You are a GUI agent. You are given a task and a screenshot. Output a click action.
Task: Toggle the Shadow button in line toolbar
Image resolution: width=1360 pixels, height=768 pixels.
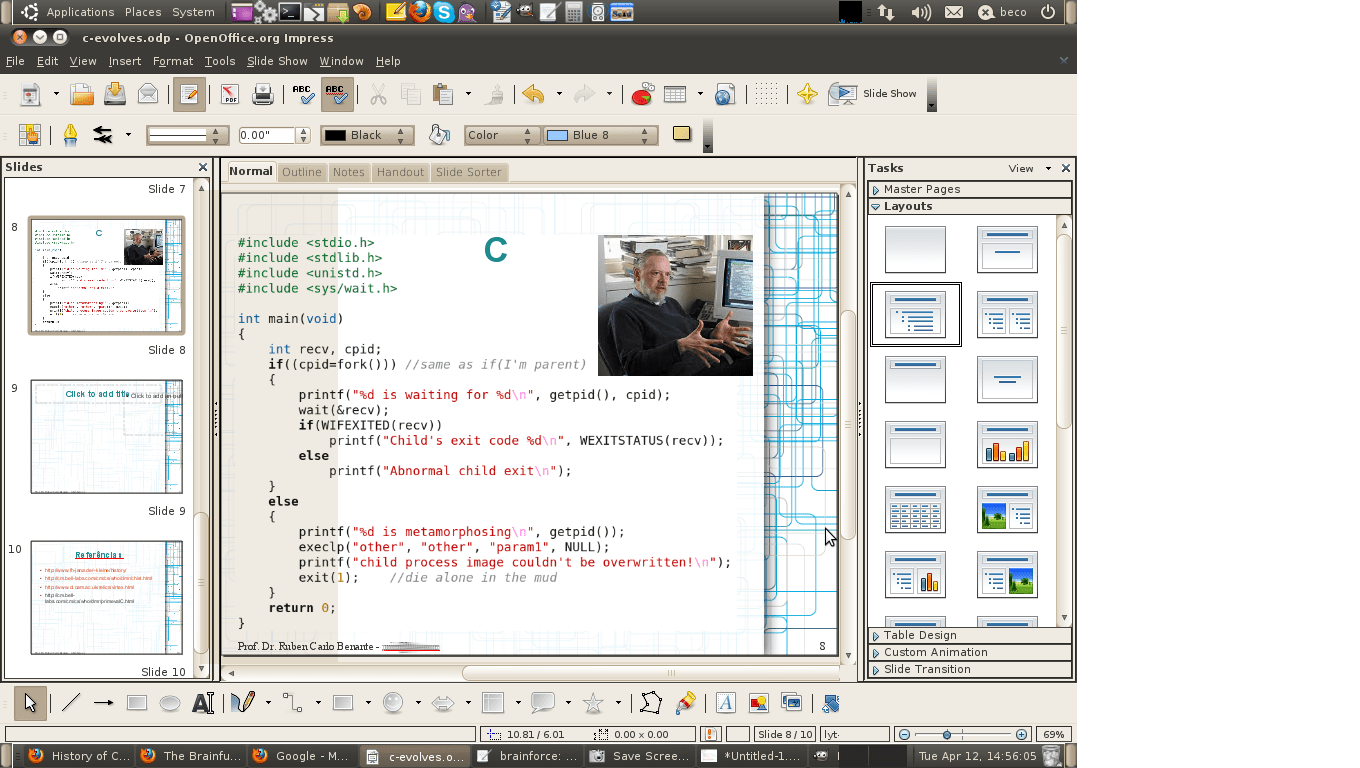[682, 134]
